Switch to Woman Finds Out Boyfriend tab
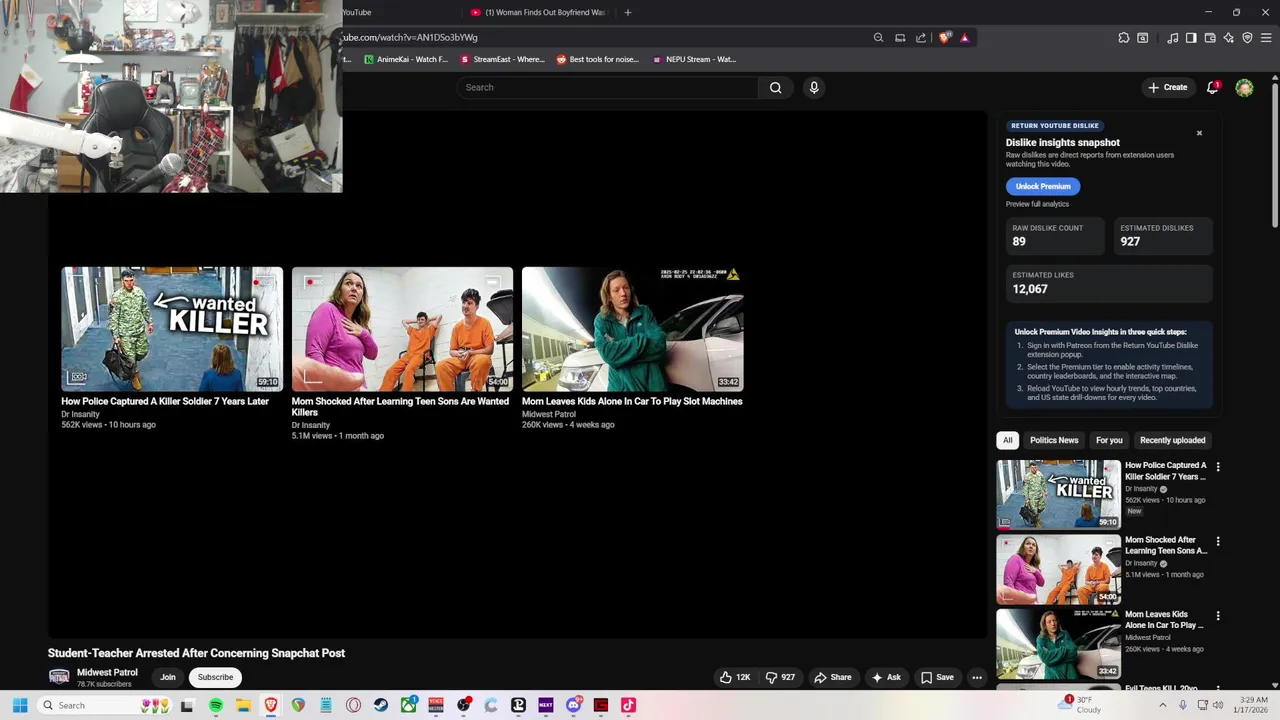This screenshot has width=1280, height=720. tap(539, 12)
